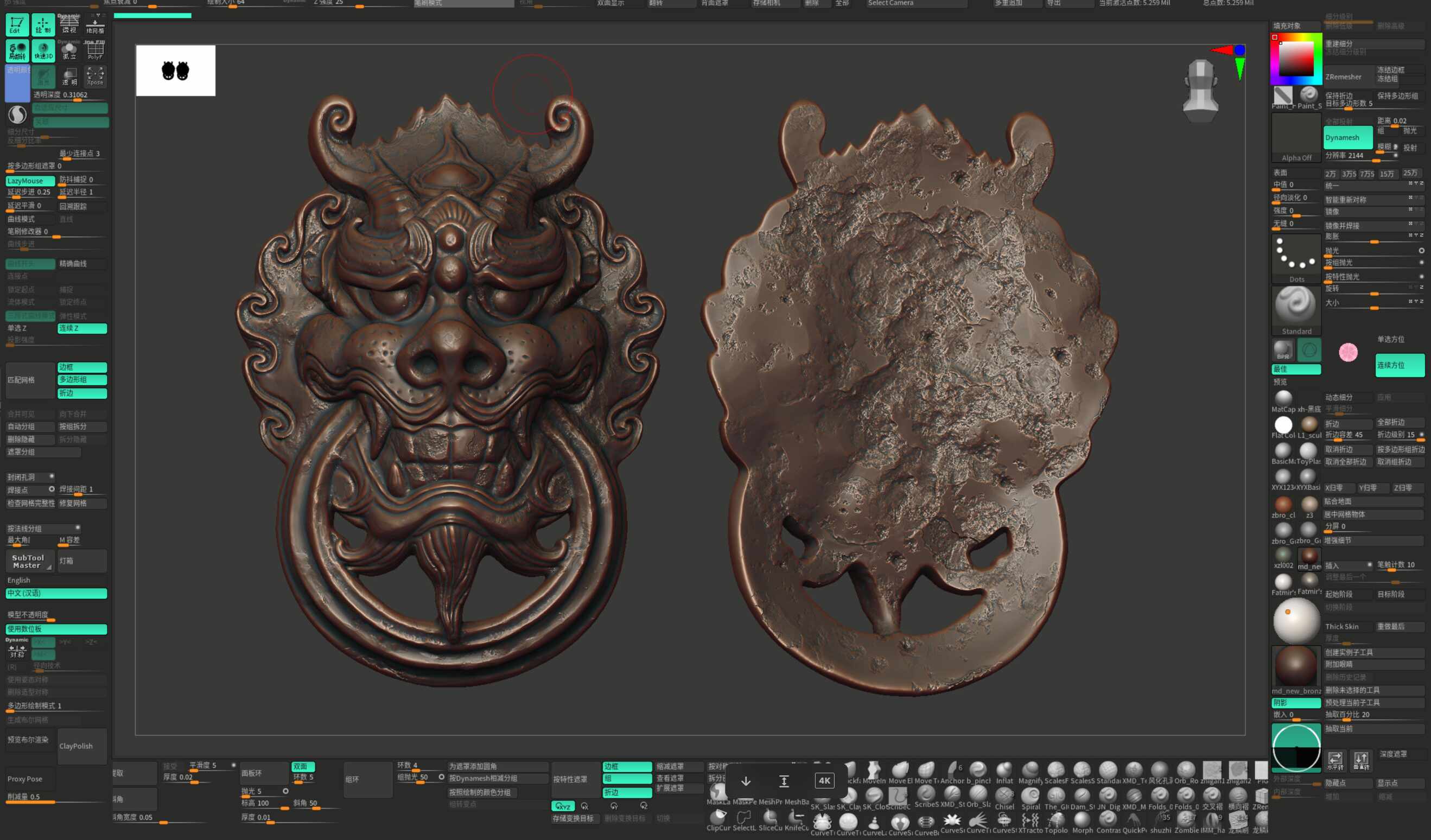
Task: Toggle 双面 double-sided option
Action: 303,766
